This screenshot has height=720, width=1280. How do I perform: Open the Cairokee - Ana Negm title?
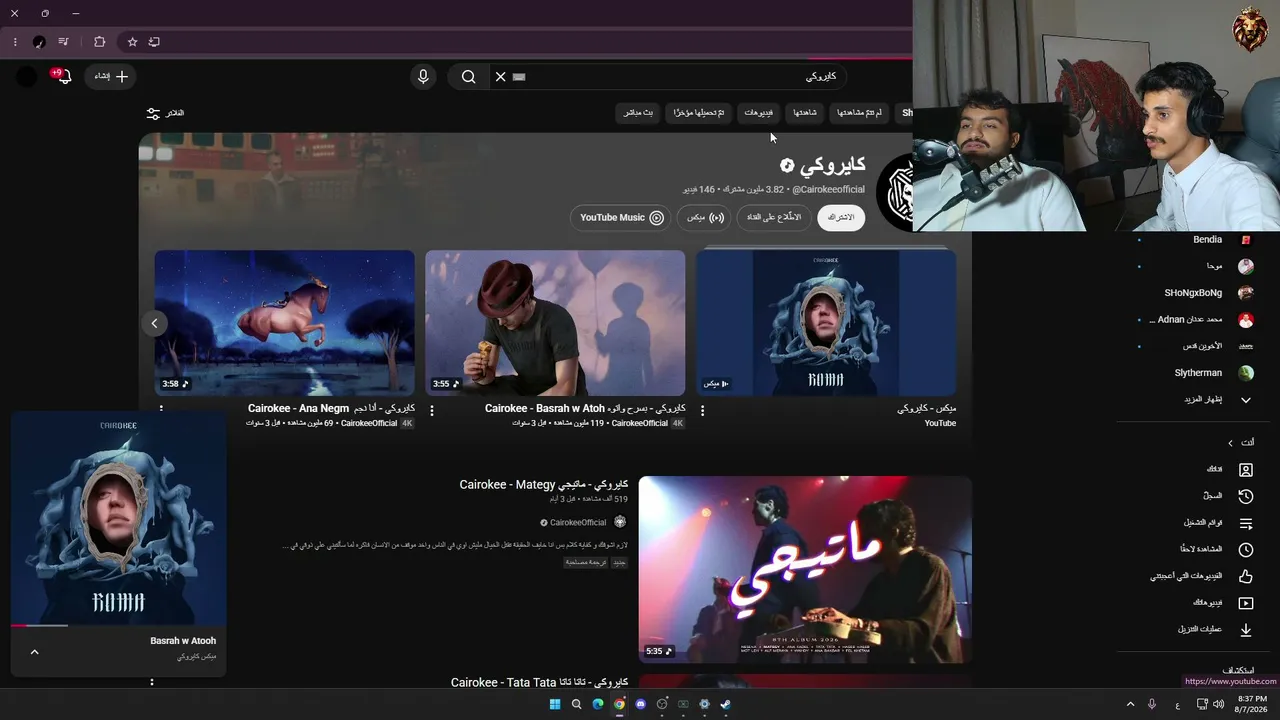[331, 408]
